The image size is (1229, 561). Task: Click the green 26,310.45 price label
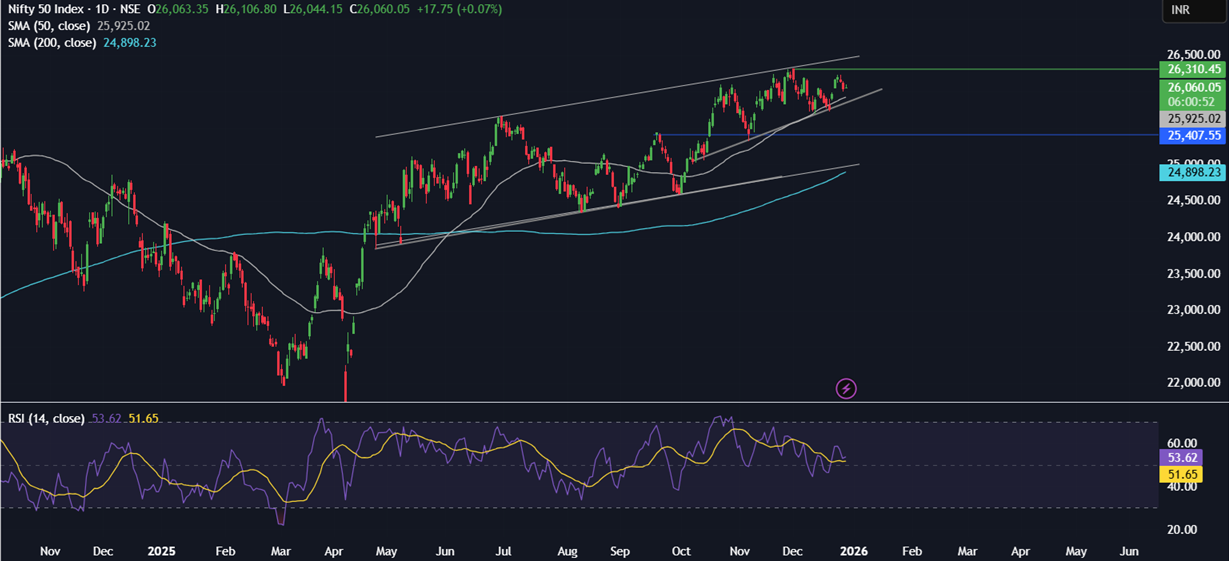[x=1189, y=69]
